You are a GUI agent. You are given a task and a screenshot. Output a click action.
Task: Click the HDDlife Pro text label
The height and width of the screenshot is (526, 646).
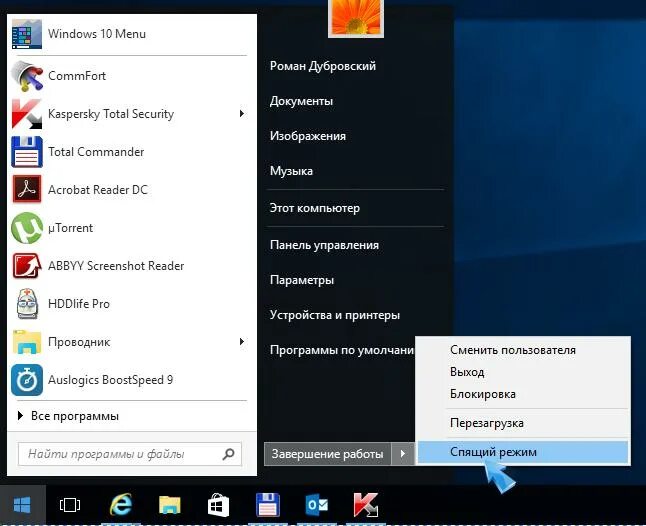(x=79, y=304)
